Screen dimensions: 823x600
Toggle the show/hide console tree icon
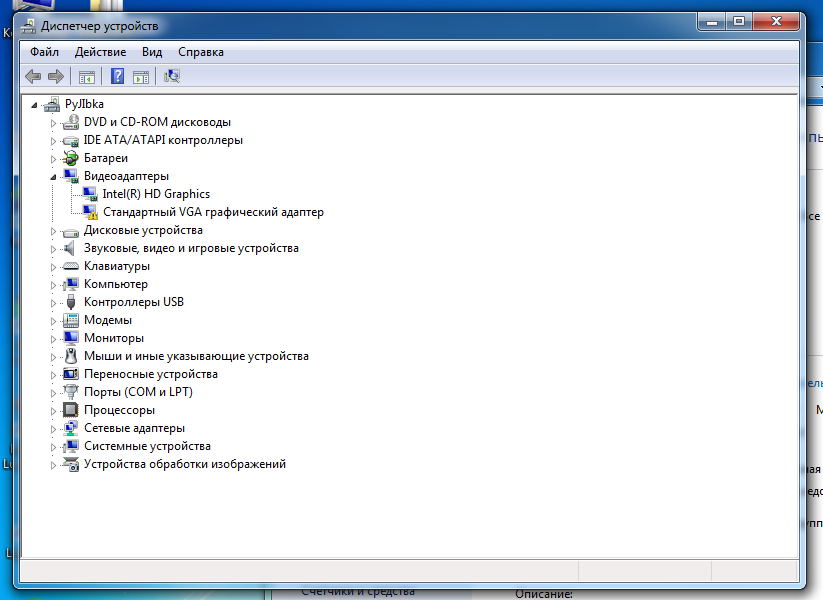[x=87, y=76]
